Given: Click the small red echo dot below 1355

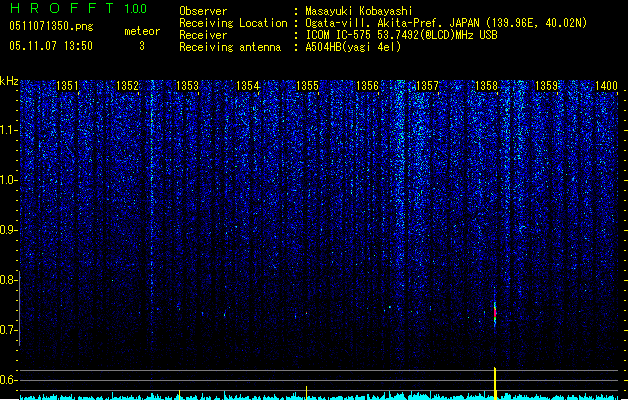Looking at the screenshot, I should click(x=306, y=313).
